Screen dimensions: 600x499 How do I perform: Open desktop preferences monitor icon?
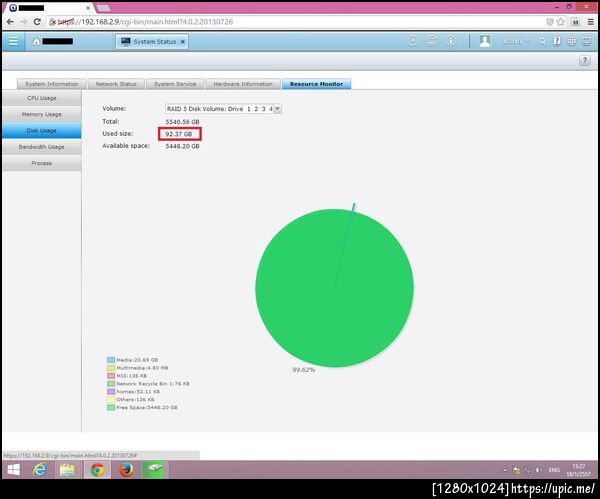tap(586, 41)
